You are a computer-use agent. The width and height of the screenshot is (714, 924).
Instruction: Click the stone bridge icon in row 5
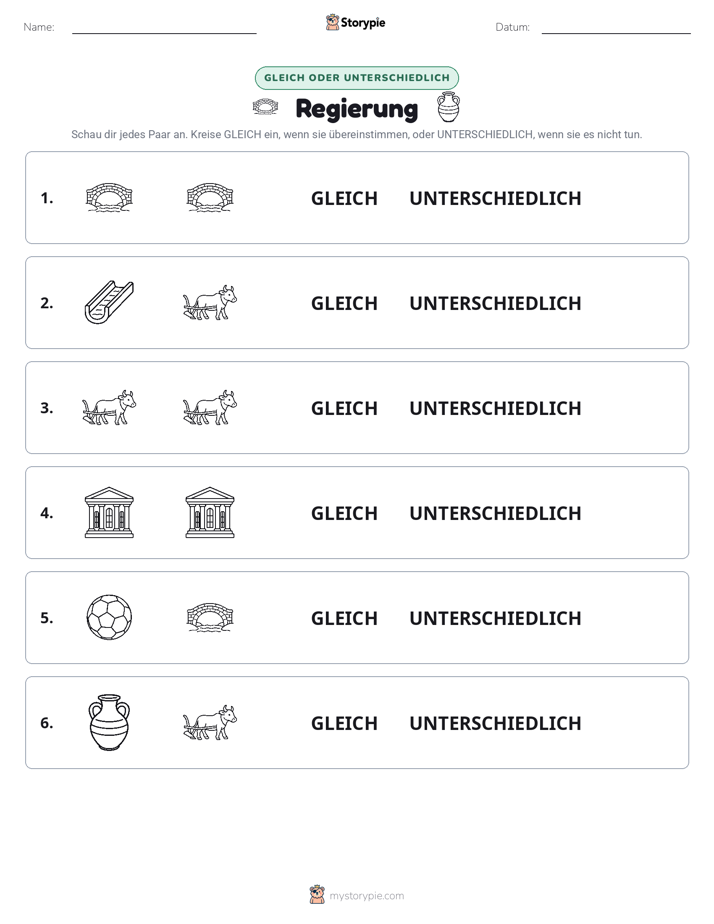[210, 618]
